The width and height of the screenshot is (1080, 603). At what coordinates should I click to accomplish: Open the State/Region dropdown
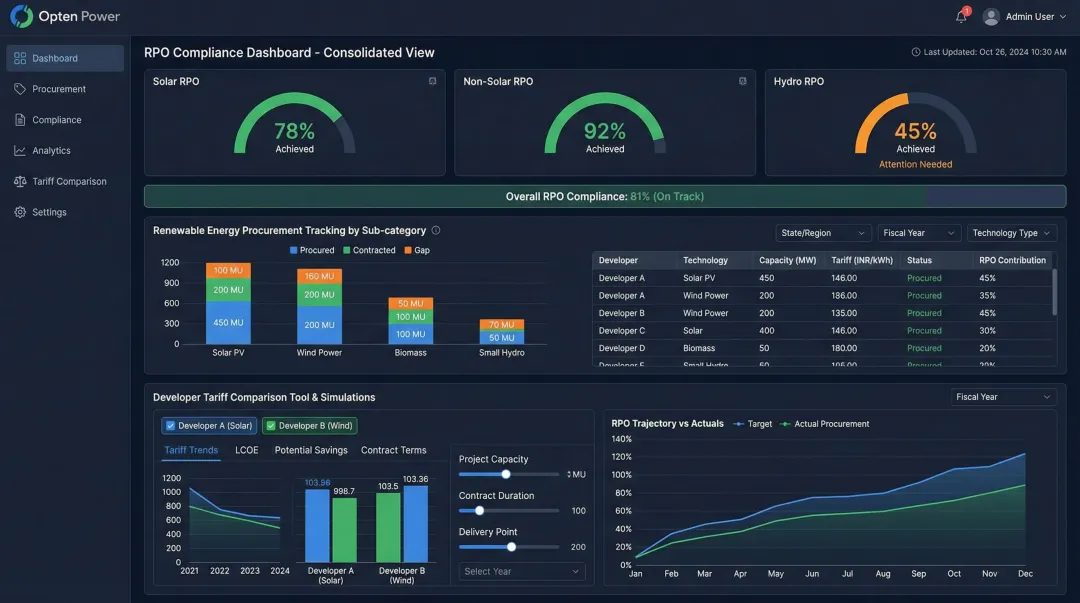(822, 232)
